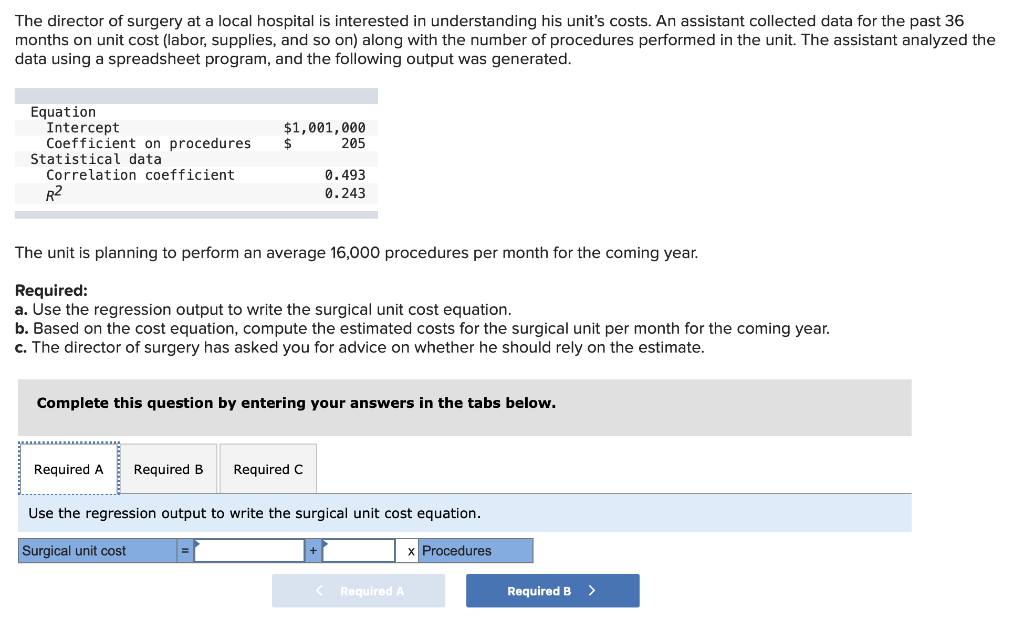Click the 0.243 R-squared value
This screenshot has height=639, width=1024.
pos(345,193)
